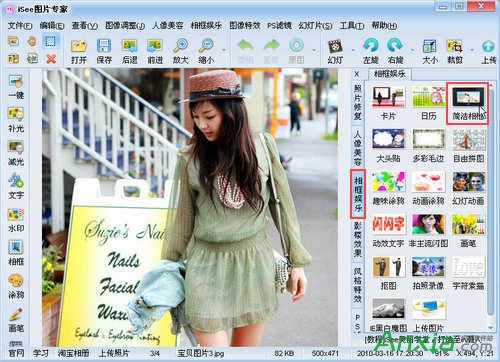Choose the 多彩毛边 colorful edge option
The height and width of the screenshot is (362, 500).
click(x=428, y=145)
